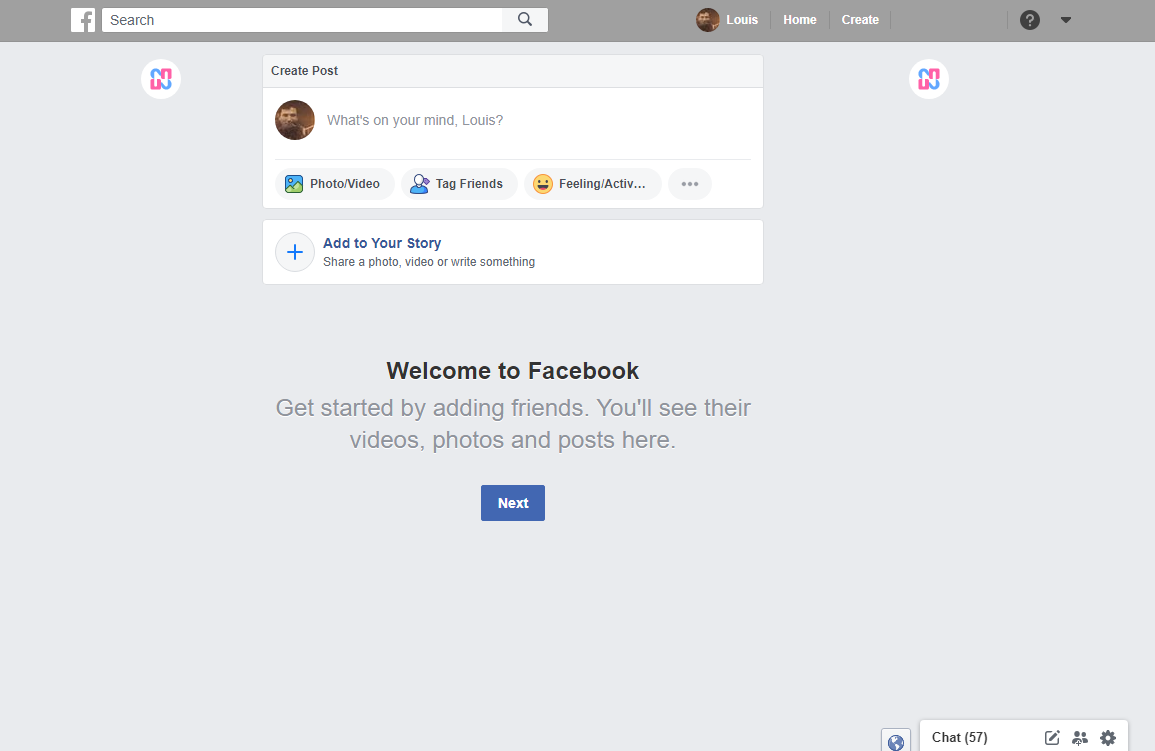Click the right pink-blue extension logo icon
This screenshot has height=751, width=1155.
click(928, 79)
